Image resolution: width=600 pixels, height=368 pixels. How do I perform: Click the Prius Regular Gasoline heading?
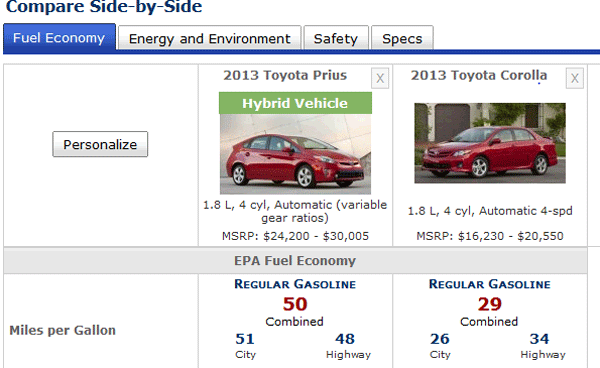tap(295, 284)
